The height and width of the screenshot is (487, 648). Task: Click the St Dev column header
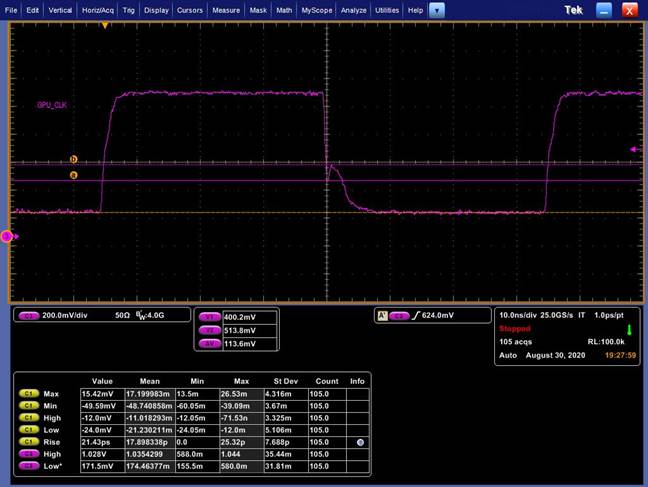pyautogui.click(x=286, y=381)
